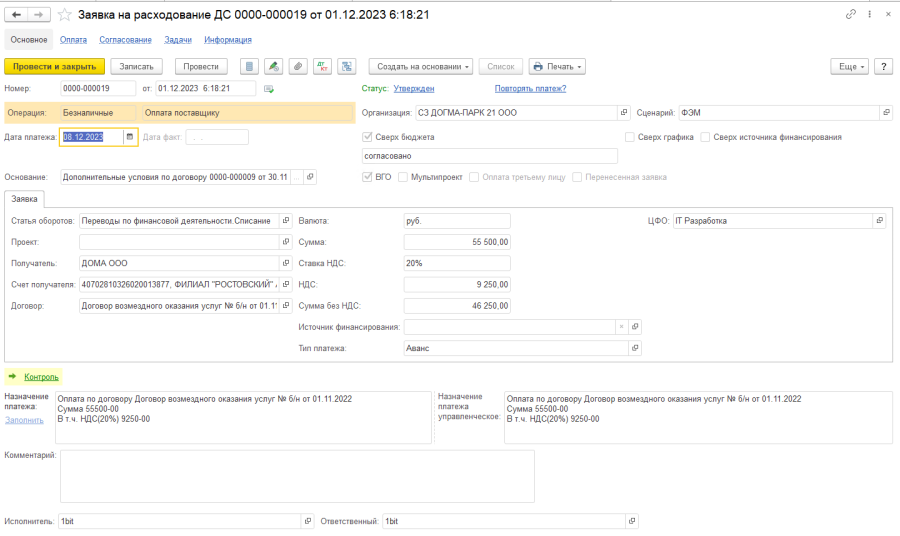The width and height of the screenshot is (900, 536).
Task: Open calendar picker for Дата платежа
Action: click(x=129, y=138)
